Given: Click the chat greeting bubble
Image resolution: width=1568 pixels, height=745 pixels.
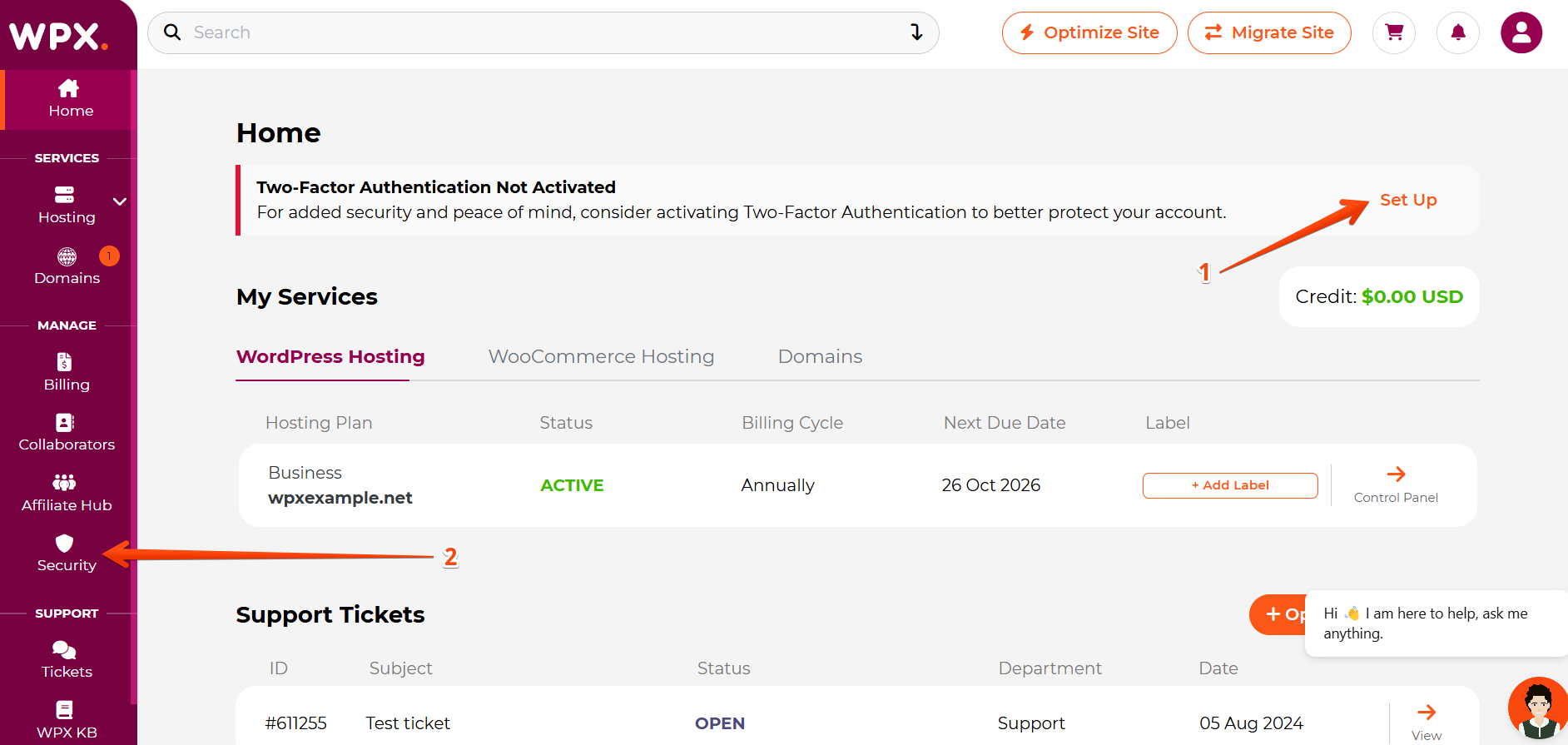Looking at the screenshot, I should (1437, 623).
